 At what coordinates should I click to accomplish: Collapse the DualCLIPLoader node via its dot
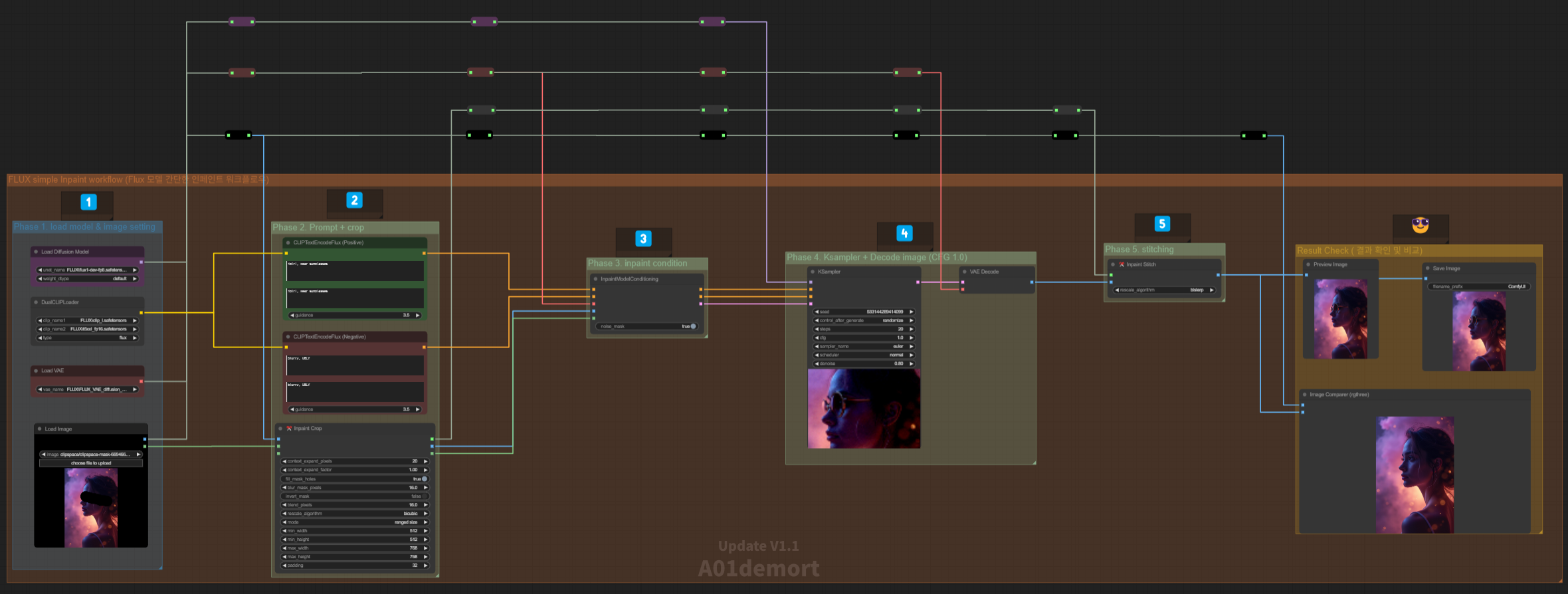click(36, 302)
